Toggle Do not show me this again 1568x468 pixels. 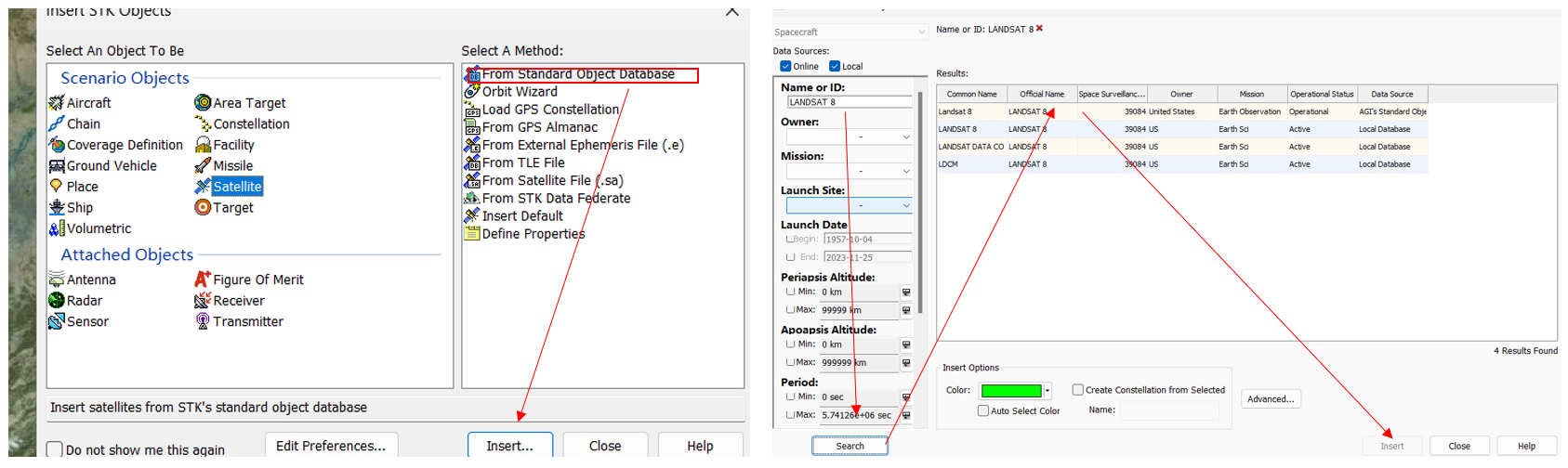click(x=55, y=449)
